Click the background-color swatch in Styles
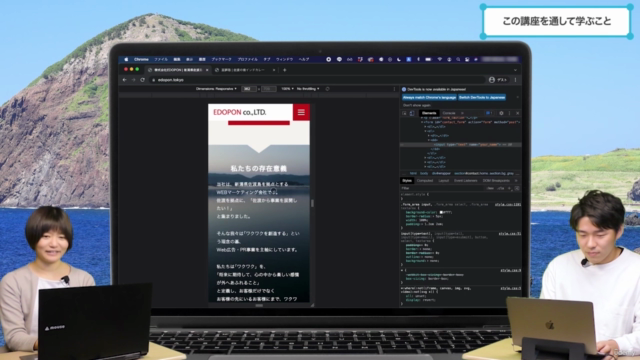 441,212
